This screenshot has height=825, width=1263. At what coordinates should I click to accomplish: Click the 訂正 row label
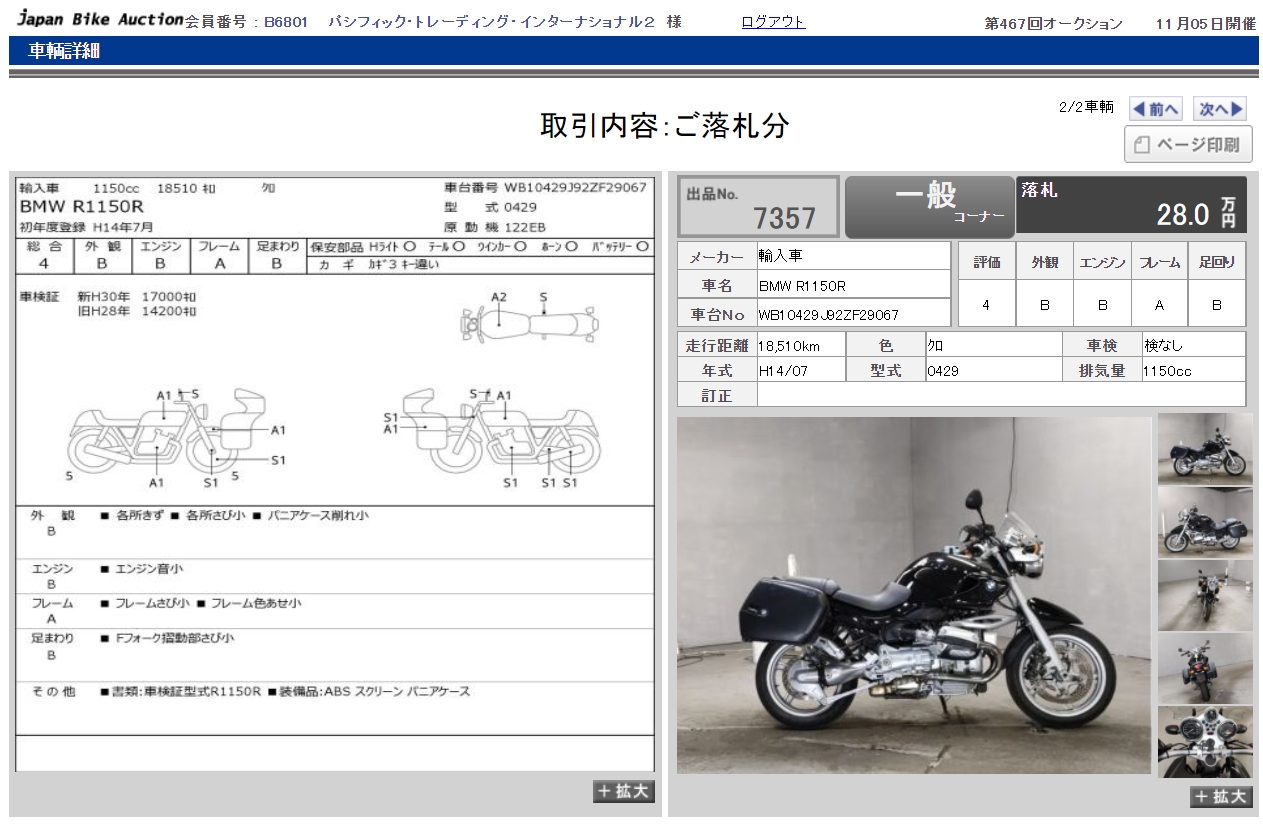tap(716, 396)
